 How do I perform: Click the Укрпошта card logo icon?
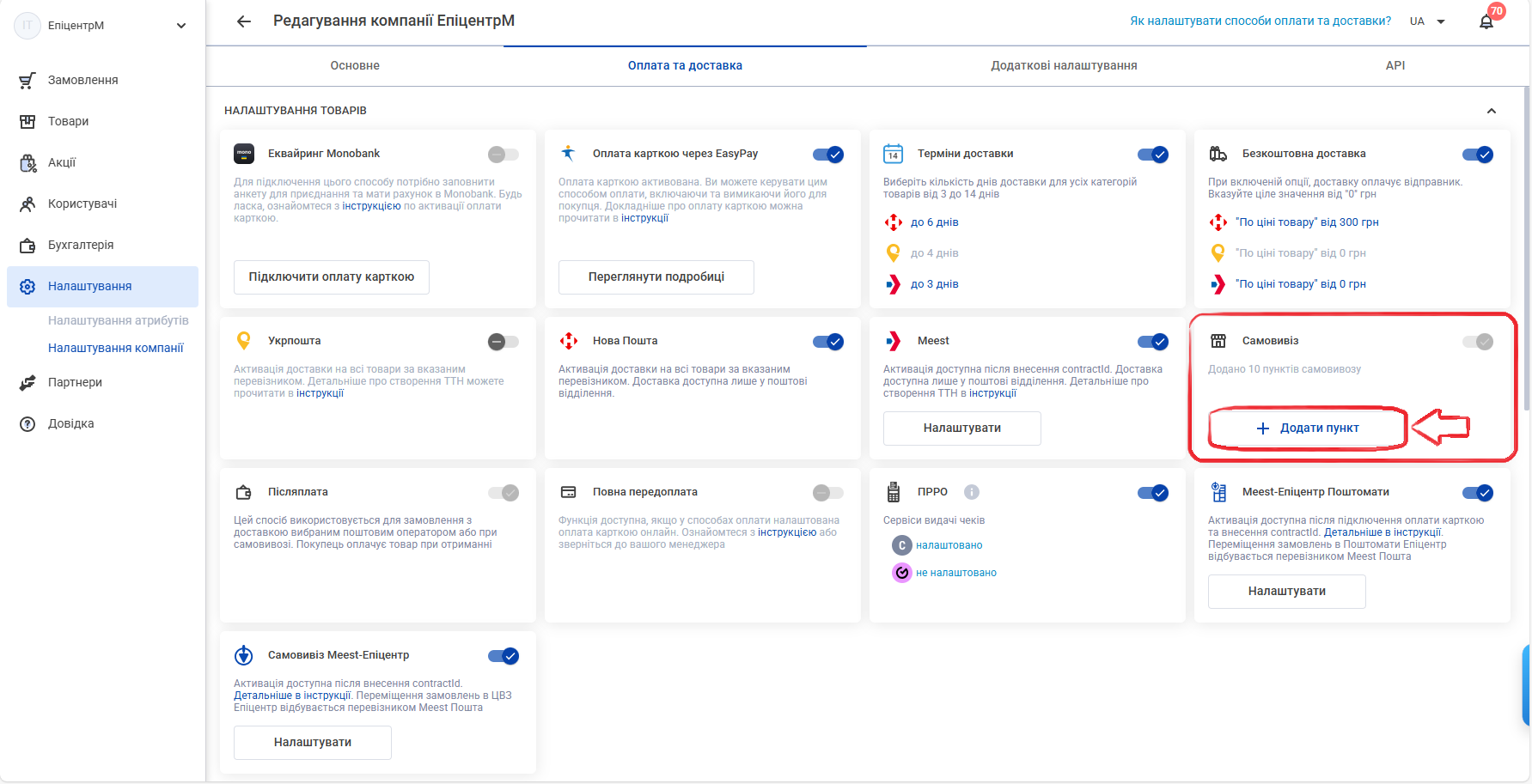click(x=244, y=341)
